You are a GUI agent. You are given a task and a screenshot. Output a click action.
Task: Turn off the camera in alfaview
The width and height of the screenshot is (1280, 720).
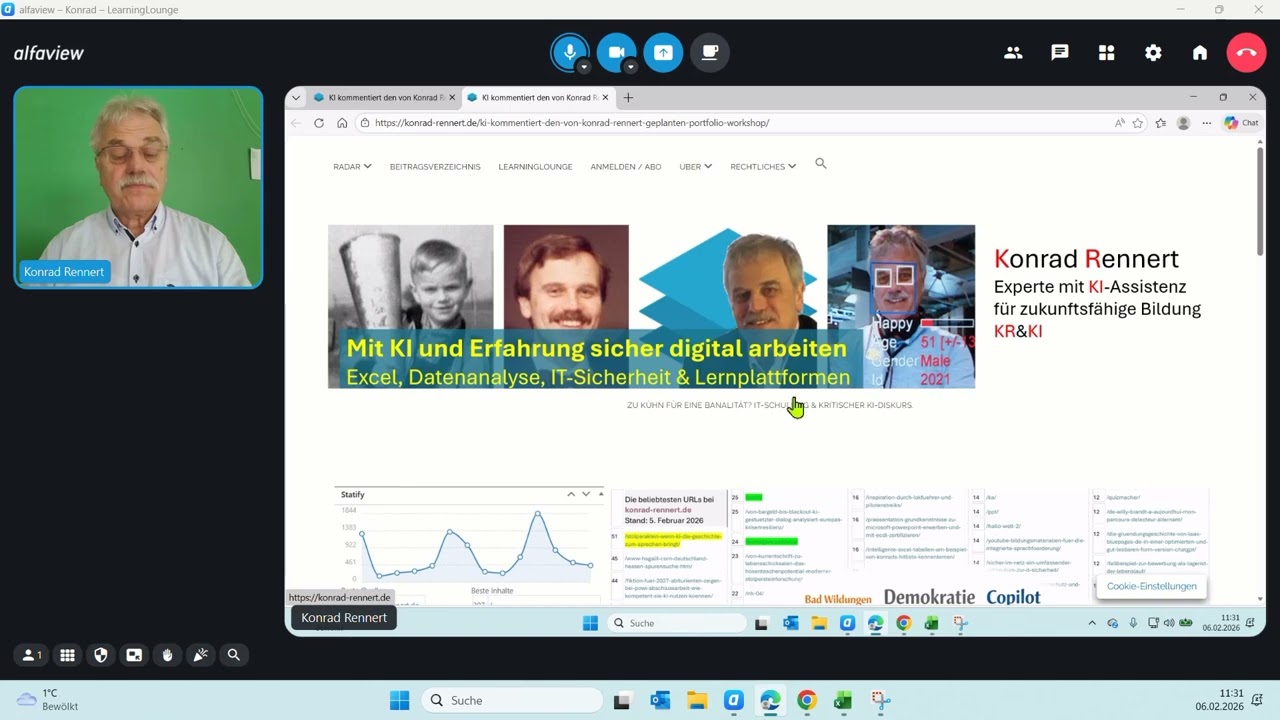tap(616, 52)
